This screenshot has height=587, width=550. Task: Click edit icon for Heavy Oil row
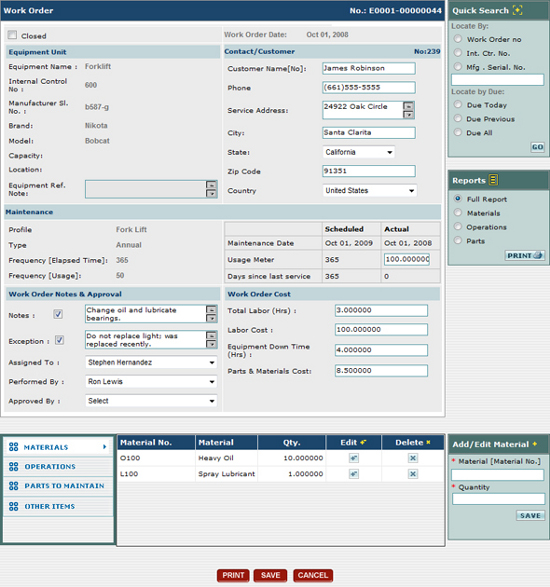353,458
